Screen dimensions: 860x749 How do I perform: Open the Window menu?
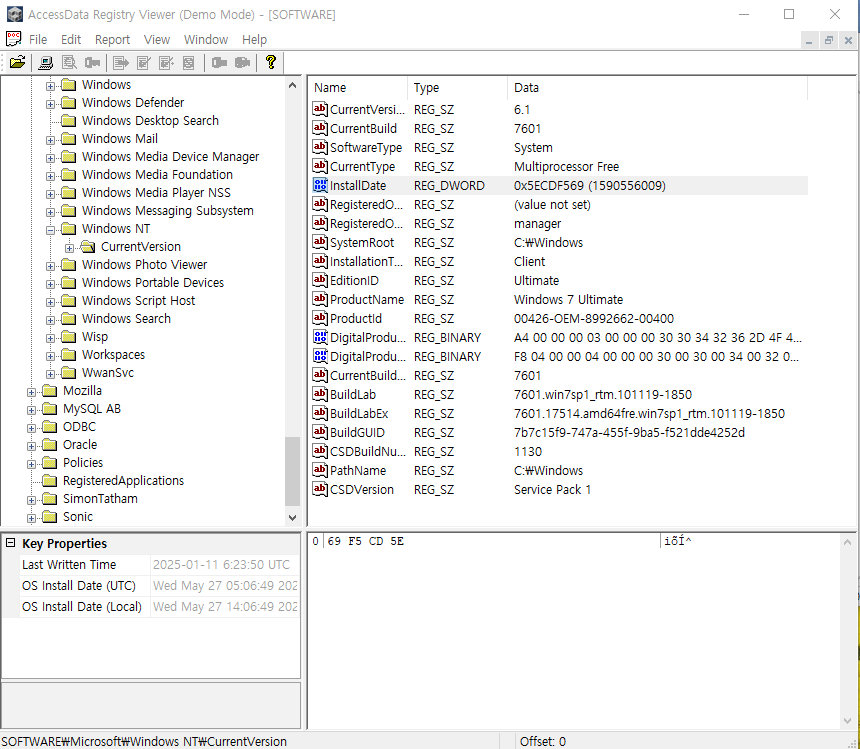(206, 39)
